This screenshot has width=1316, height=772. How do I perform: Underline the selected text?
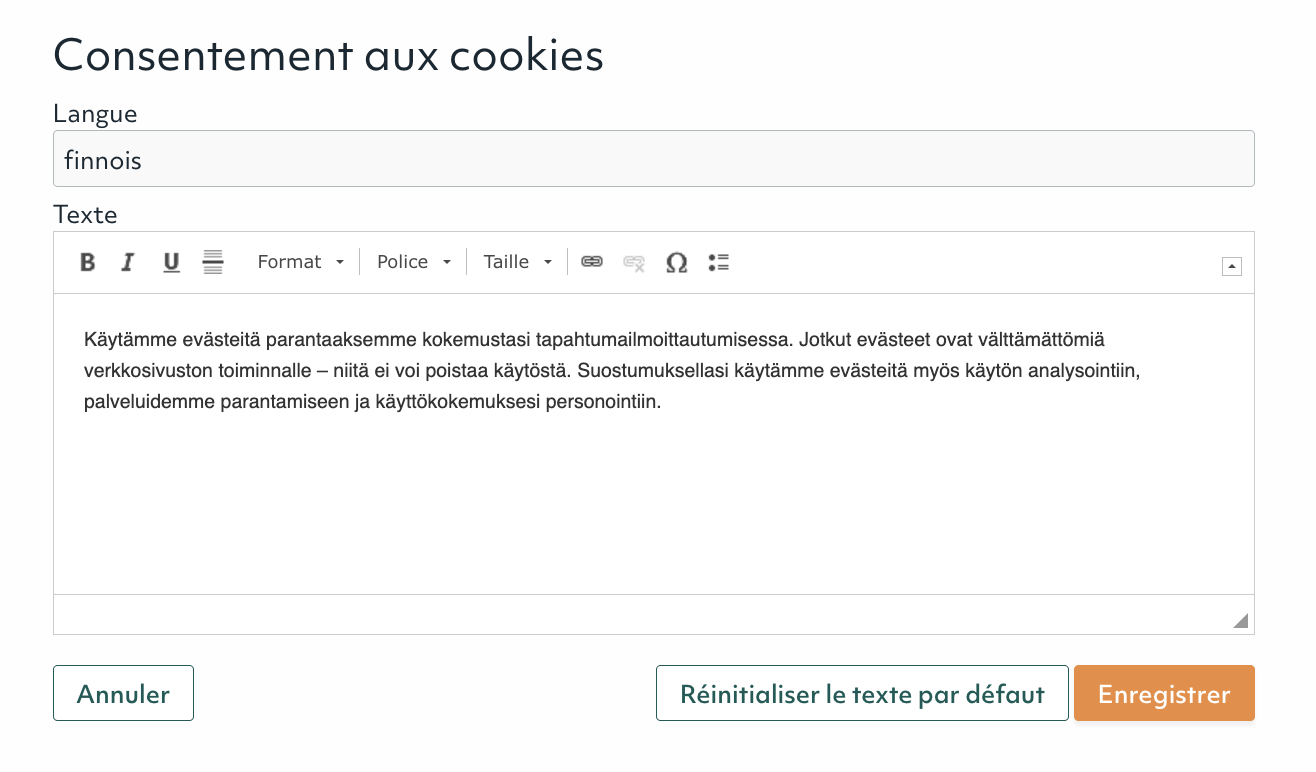(171, 262)
